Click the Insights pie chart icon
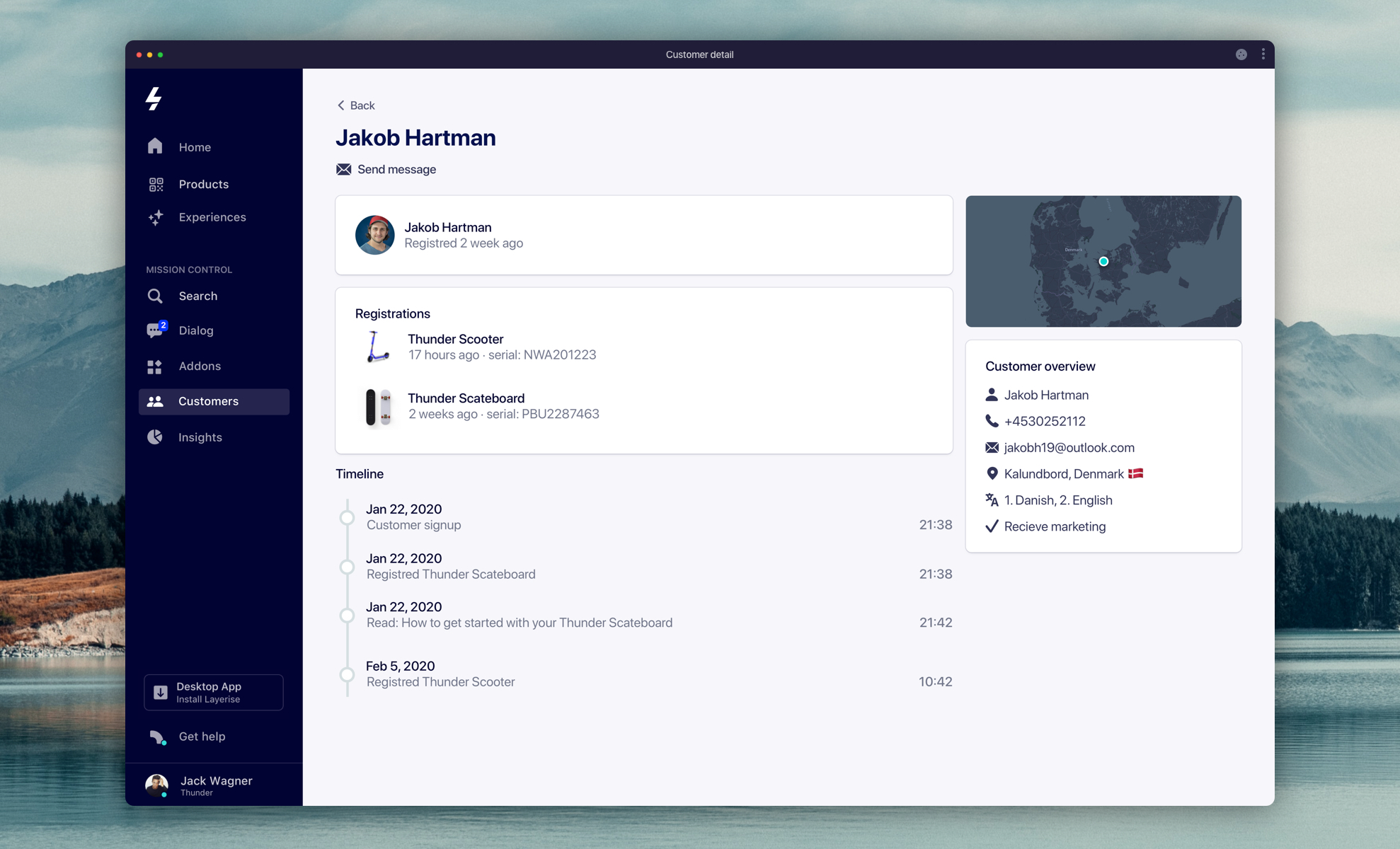 tap(155, 437)
